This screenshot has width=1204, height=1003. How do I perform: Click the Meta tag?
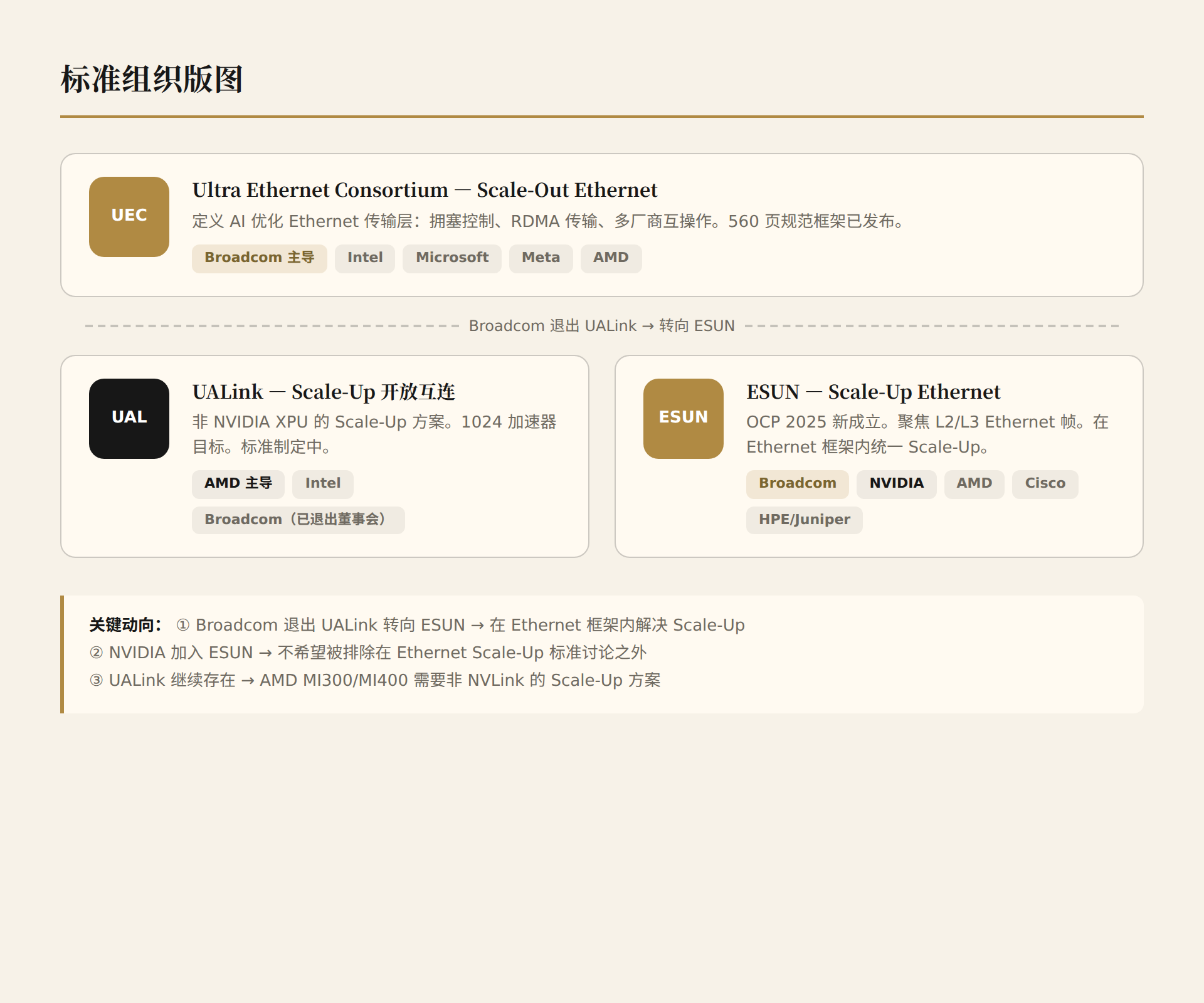[x=541, y=258]
